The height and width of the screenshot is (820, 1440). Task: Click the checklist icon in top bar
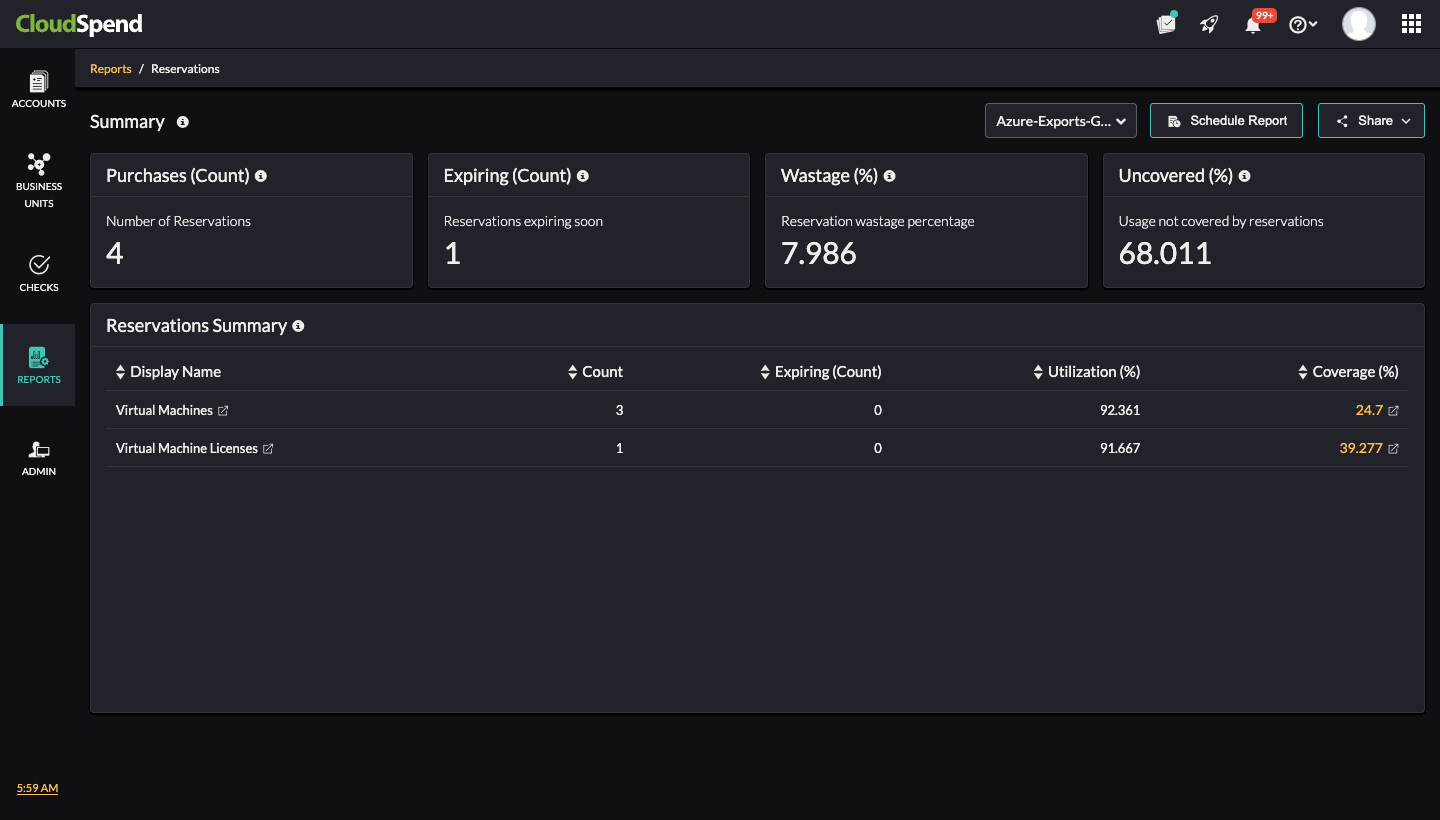[1166, 24]
